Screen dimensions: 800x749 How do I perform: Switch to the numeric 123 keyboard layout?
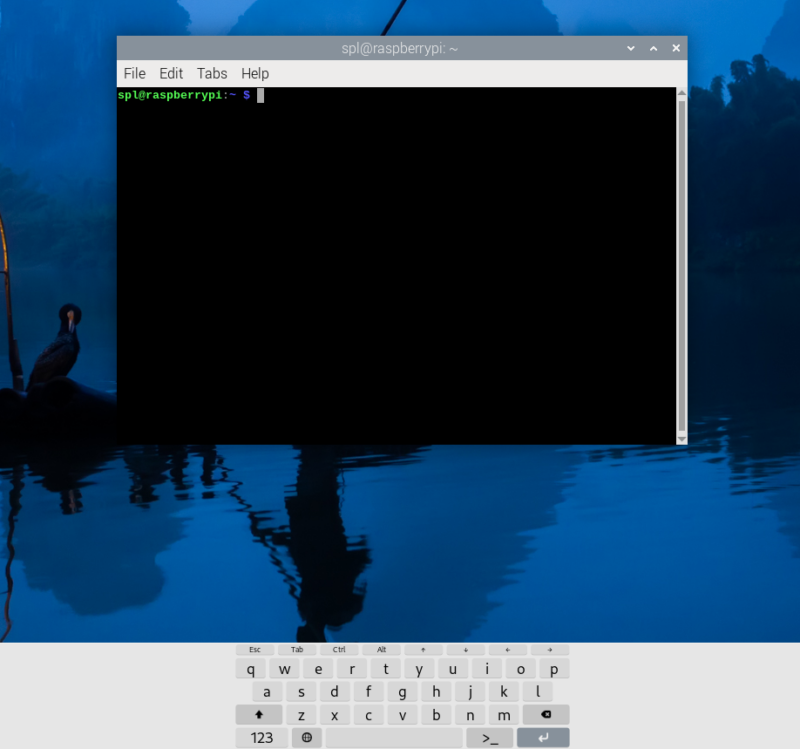(261, 737)
